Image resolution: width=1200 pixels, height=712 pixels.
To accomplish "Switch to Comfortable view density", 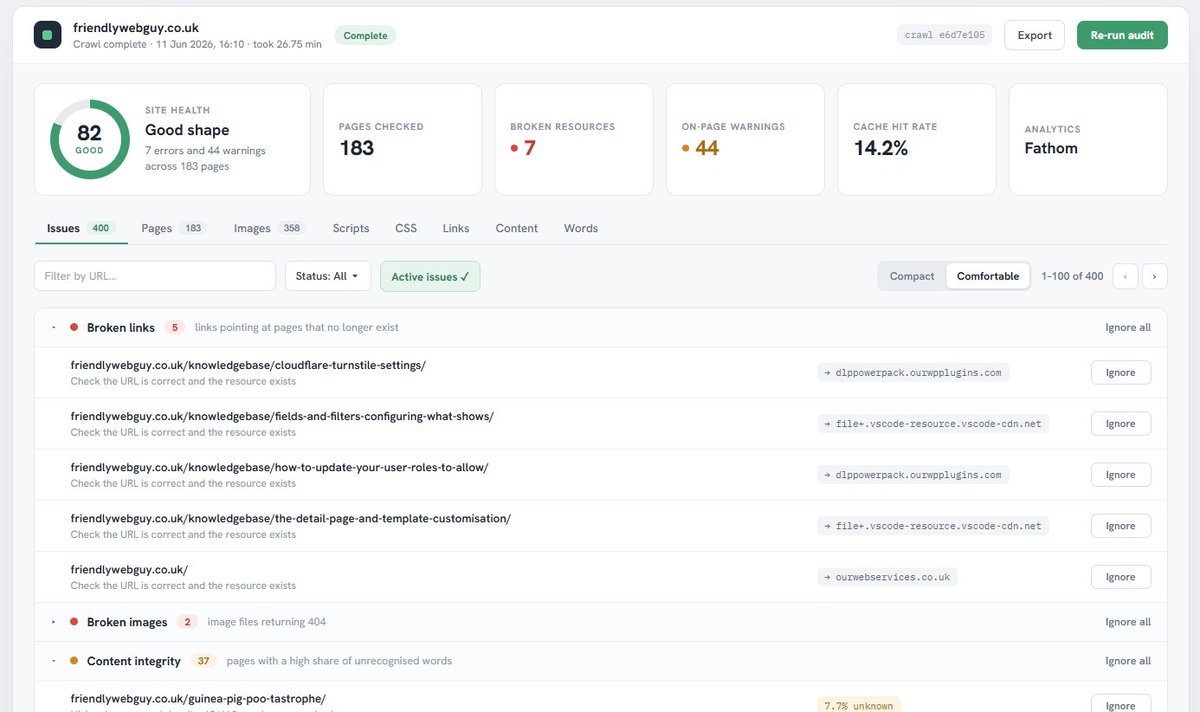I will [x=988, y=276].
